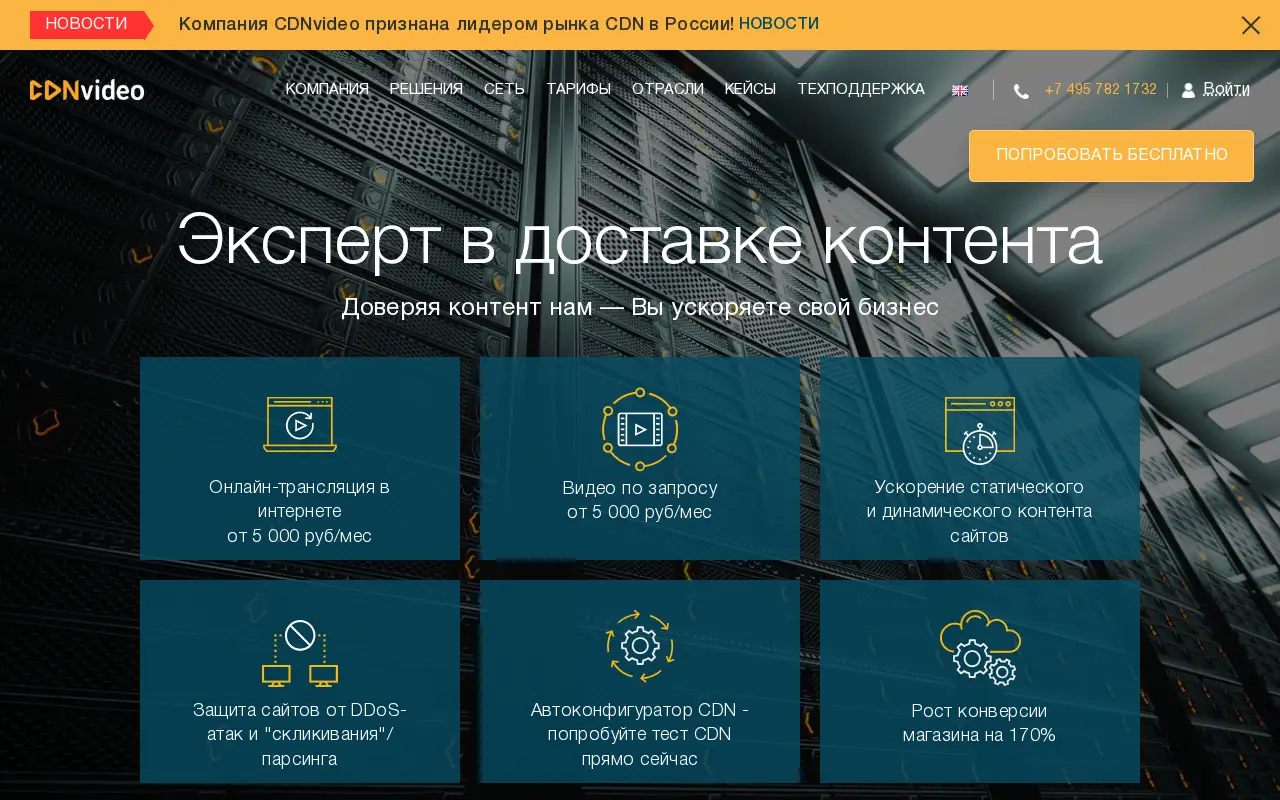This screenshot has width=1280, height=800.
Task: Open the 'Рост конверсии магазина на 170%' card text
Action: point(980,724)
